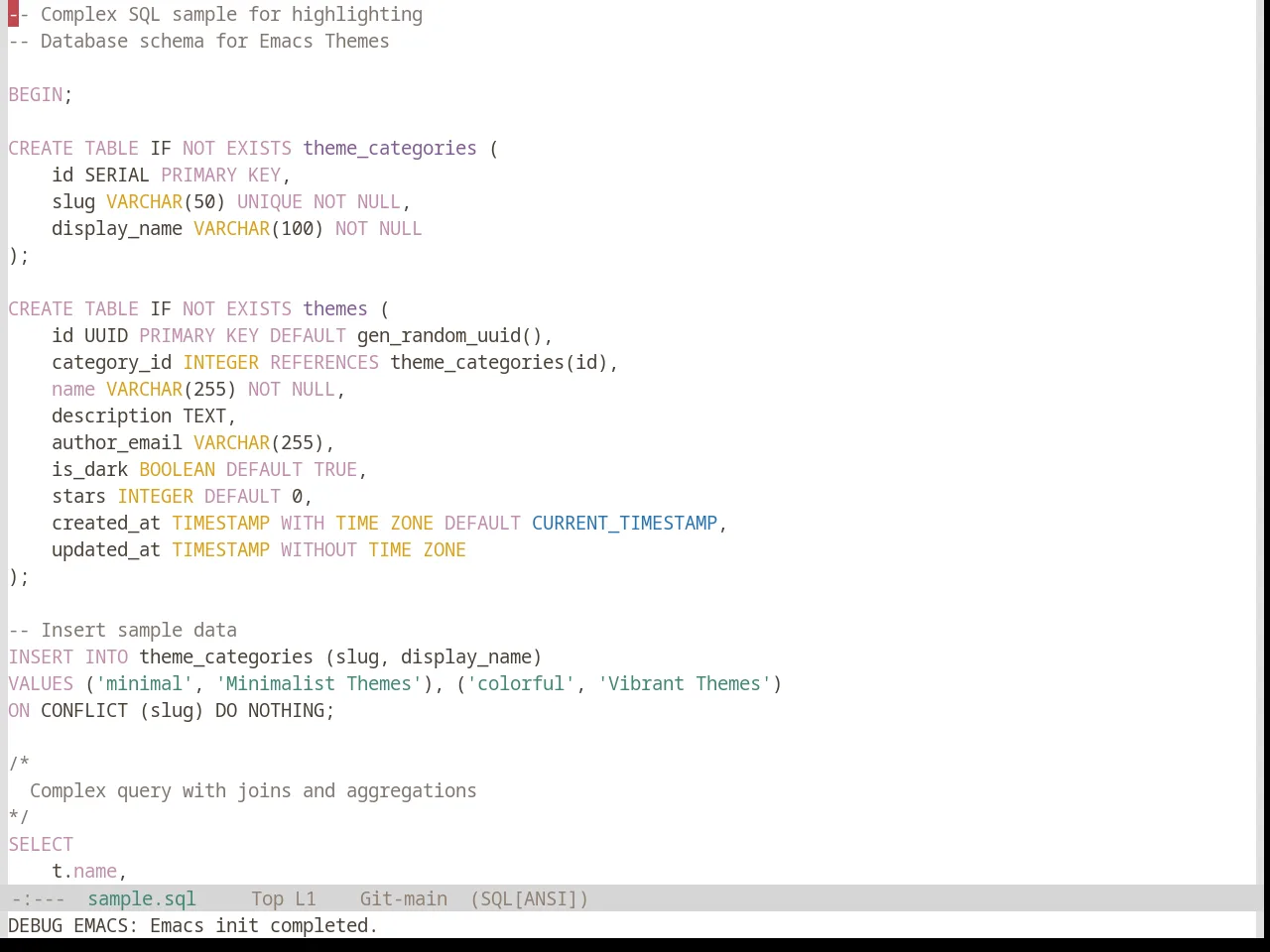
Task: Click '-- Database schema for Emacs Themes' comment
Action: coord(199,41)
